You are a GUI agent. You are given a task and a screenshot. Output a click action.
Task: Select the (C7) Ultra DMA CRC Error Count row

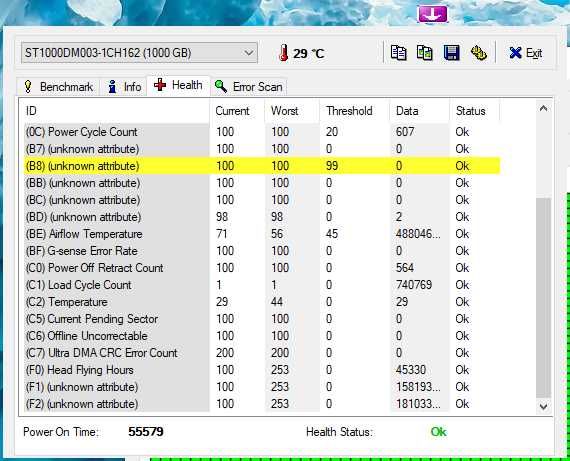click(x=262, y=353)
